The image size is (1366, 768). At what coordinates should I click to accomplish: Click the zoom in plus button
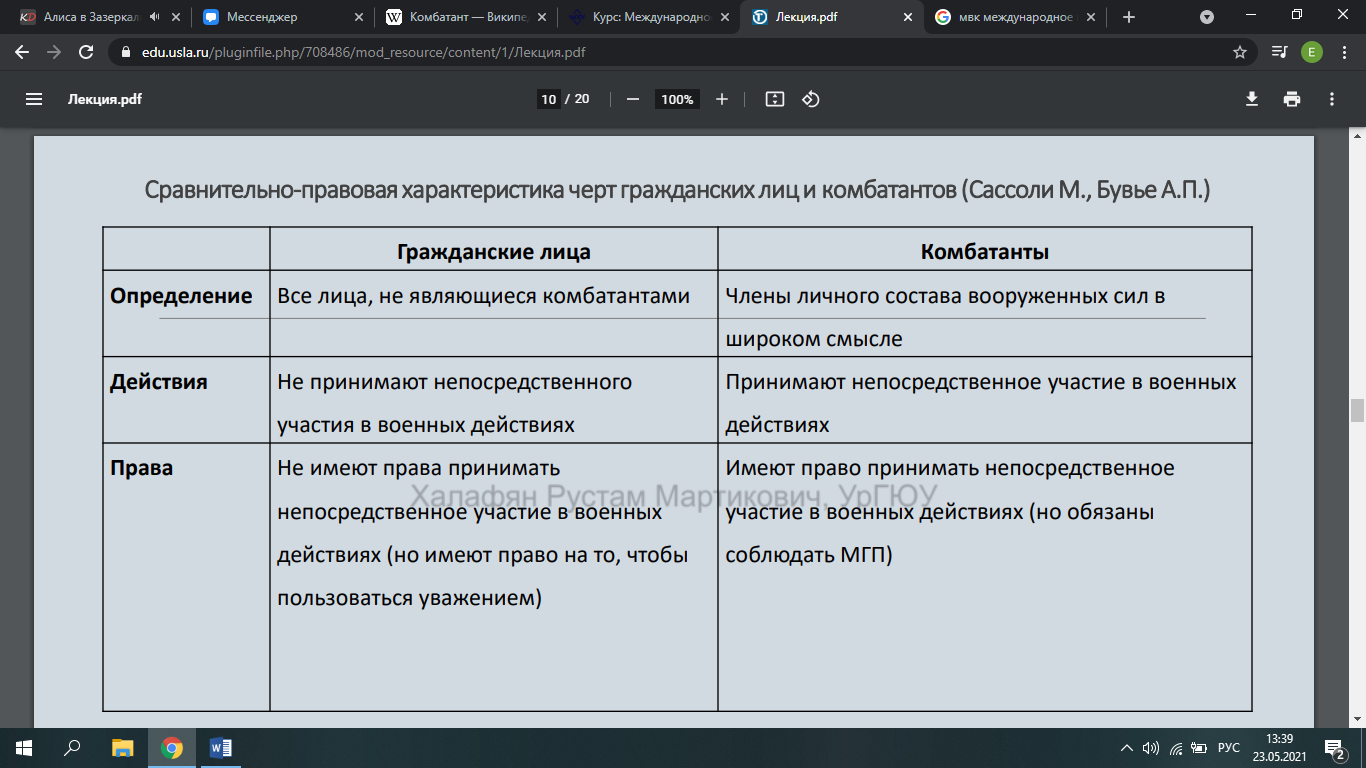coord(722,99)
